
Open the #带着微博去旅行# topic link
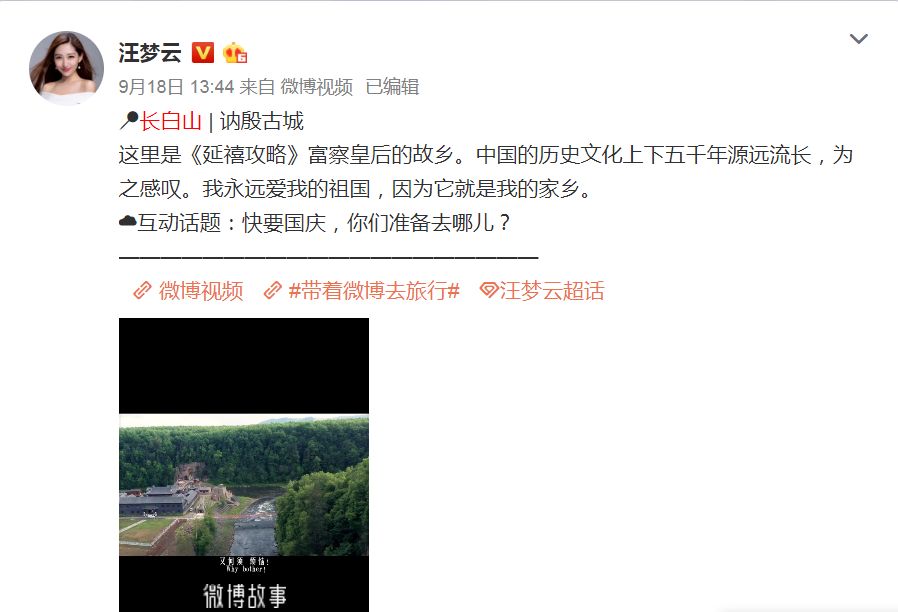374,291
